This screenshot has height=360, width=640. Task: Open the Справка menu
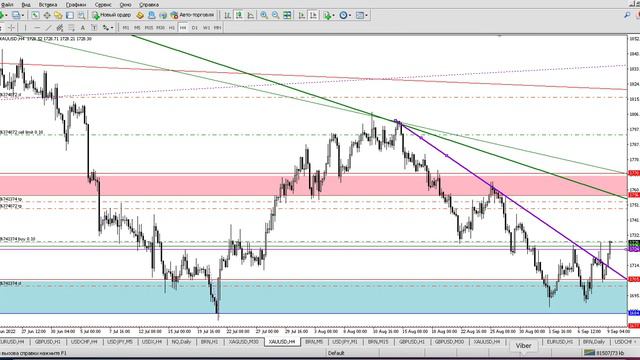coord(149,4)
